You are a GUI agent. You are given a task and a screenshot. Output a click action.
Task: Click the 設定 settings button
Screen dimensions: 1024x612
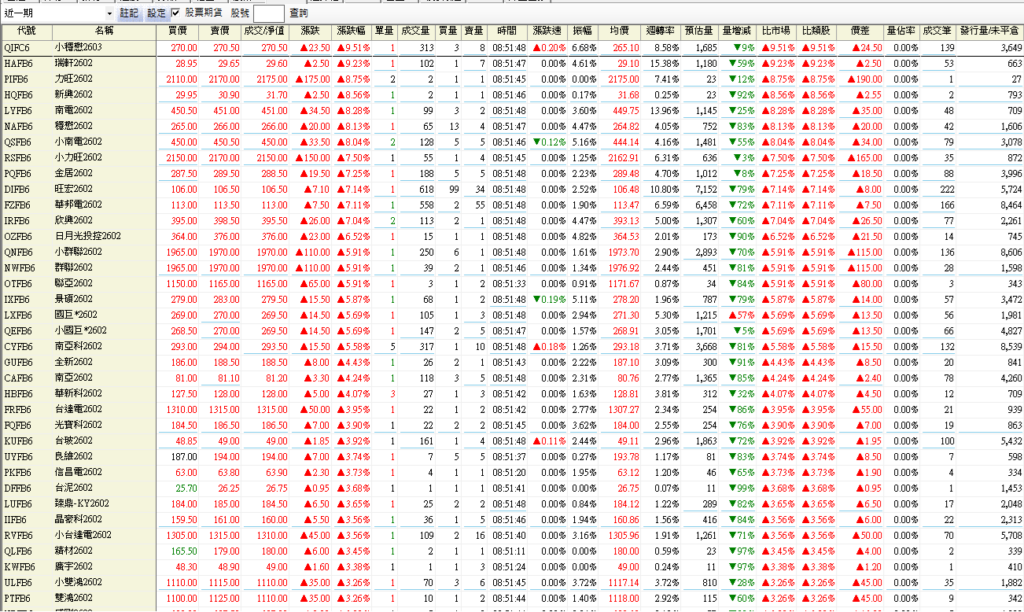click(157, 14)
